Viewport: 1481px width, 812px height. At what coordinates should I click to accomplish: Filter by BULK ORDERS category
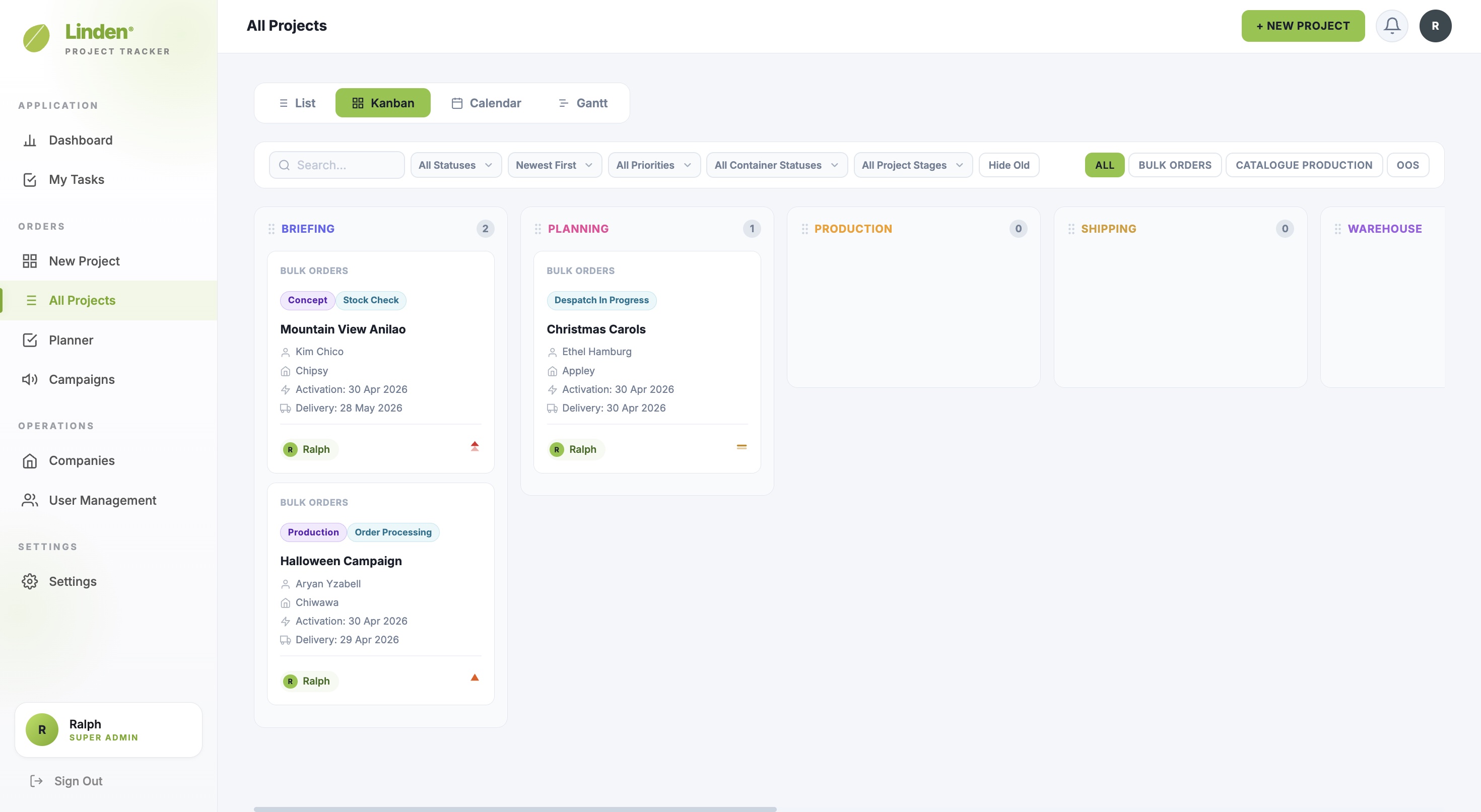pyautogui.click(x=1175, y=166)
